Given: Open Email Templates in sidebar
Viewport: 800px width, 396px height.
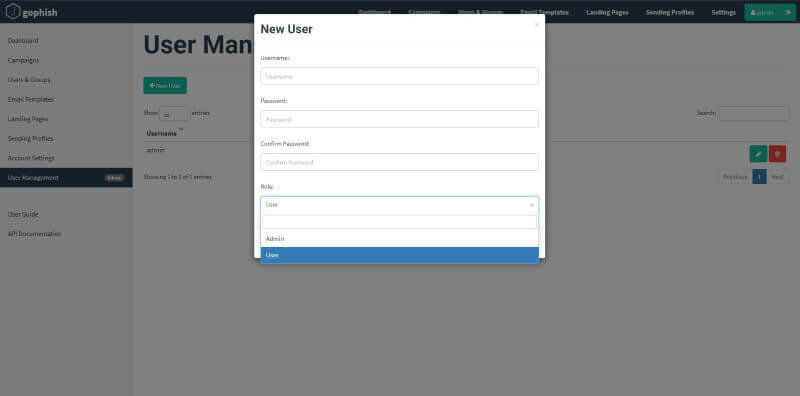Looking at the screenshot, I should point(31,100).
